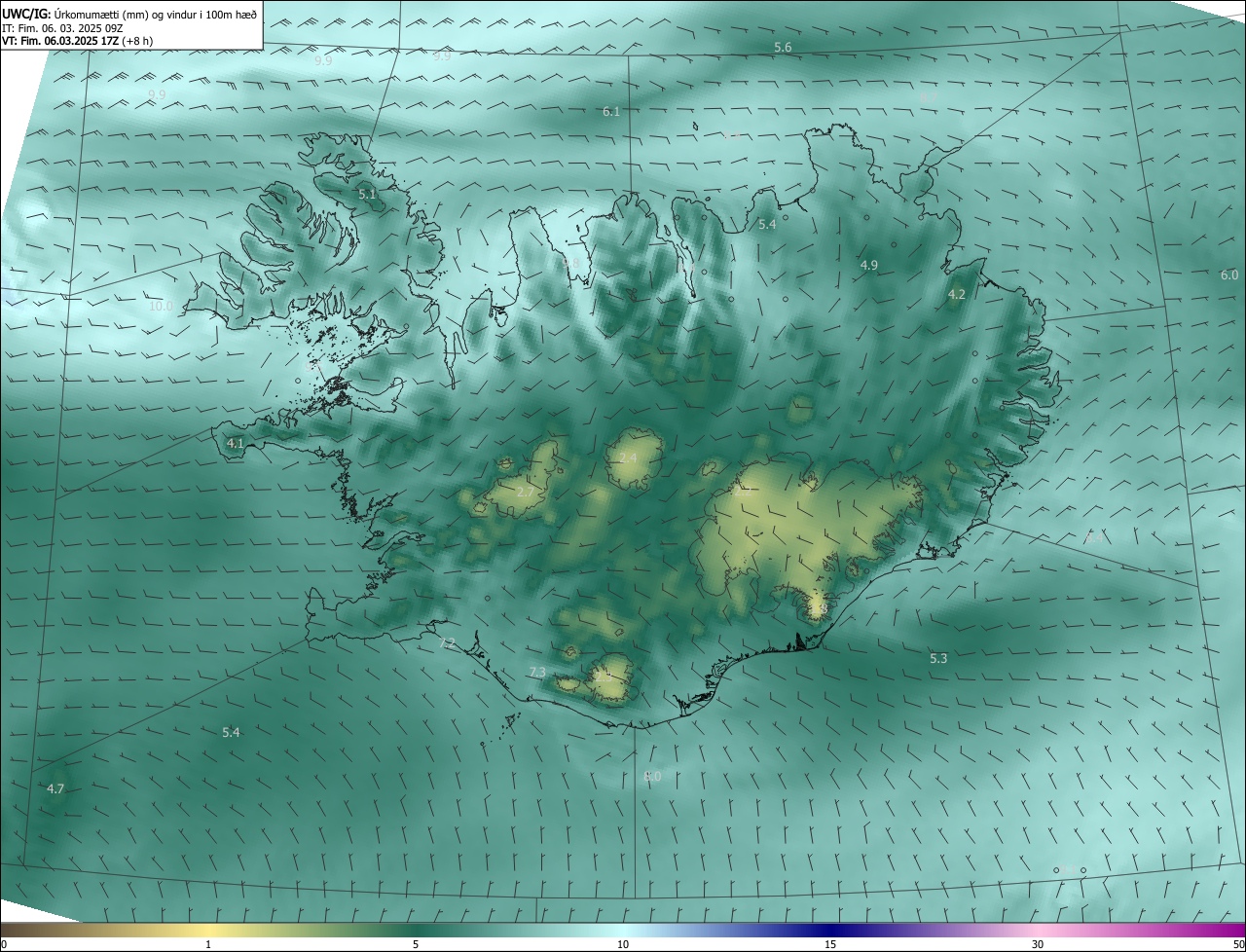This screenshot has height=952, width=1246.
Task: Click the 4.1 value label on the map
Action: (x=235, y=443)
